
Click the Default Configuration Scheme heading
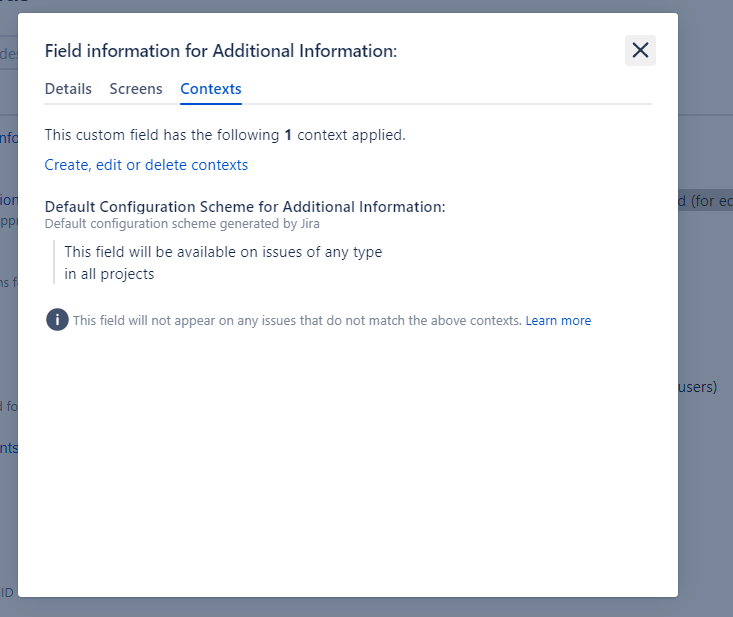(x=245, y=207)
